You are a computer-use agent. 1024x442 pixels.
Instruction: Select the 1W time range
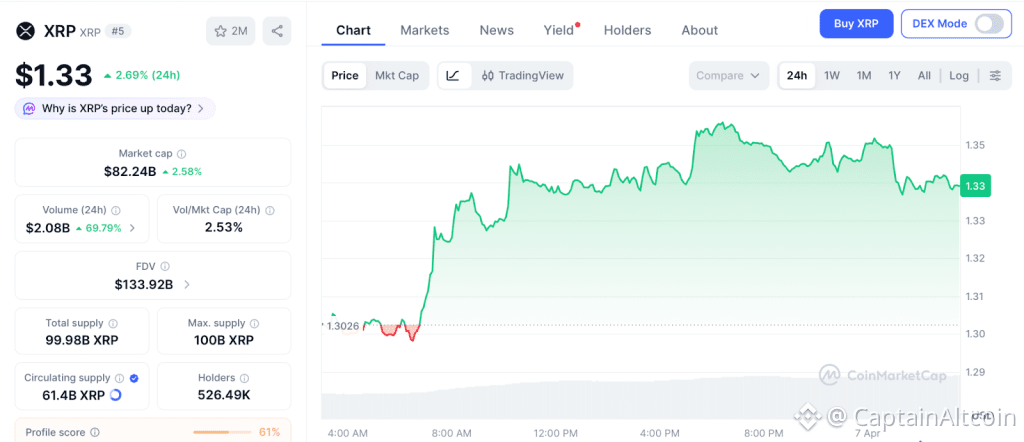tap(831, 75)
